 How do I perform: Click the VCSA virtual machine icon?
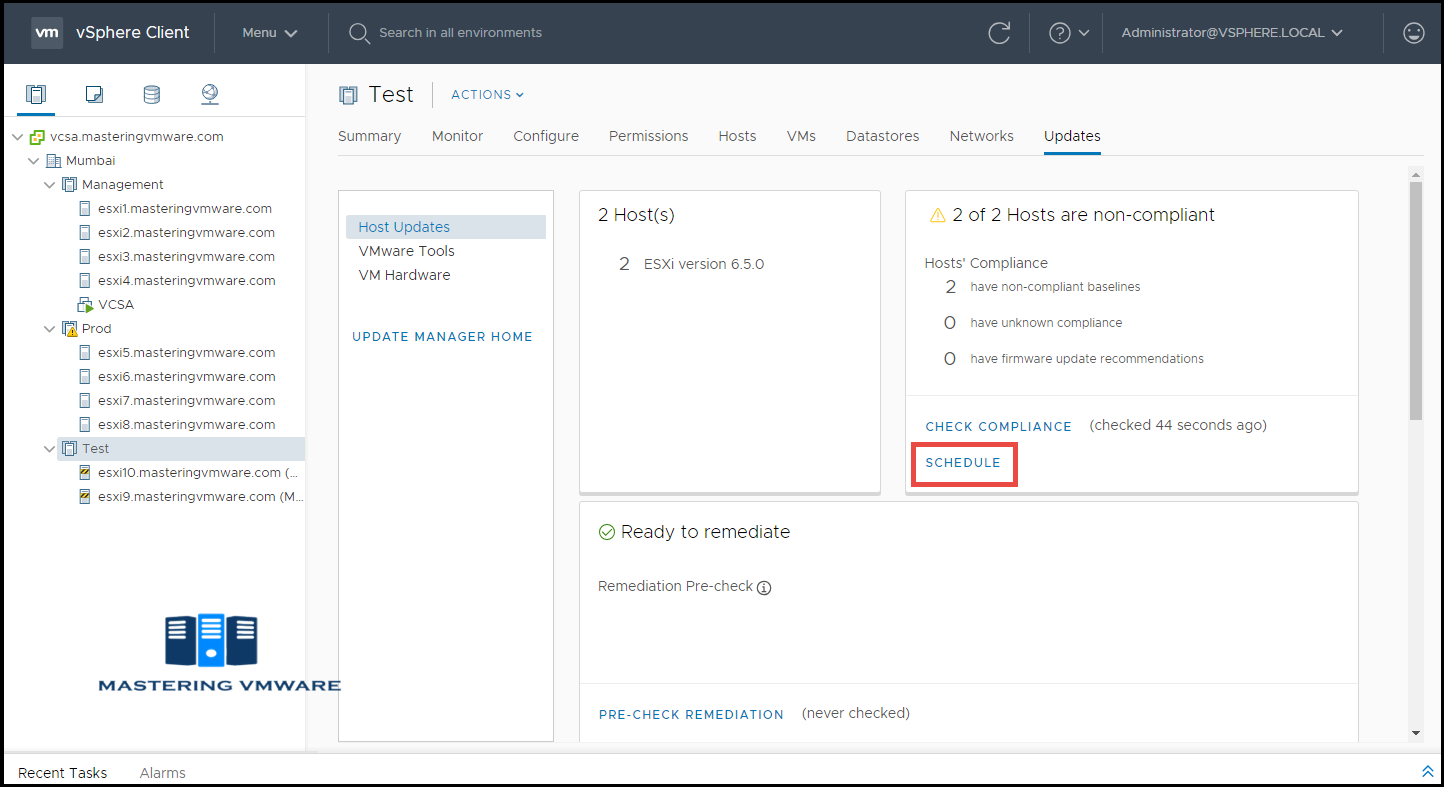coord(85,305)
